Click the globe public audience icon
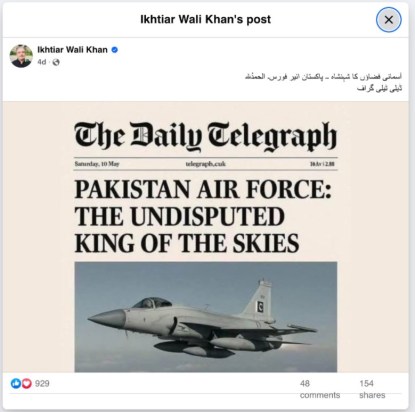The height and width of the screenshot is (412, 415). click(56, 62)
